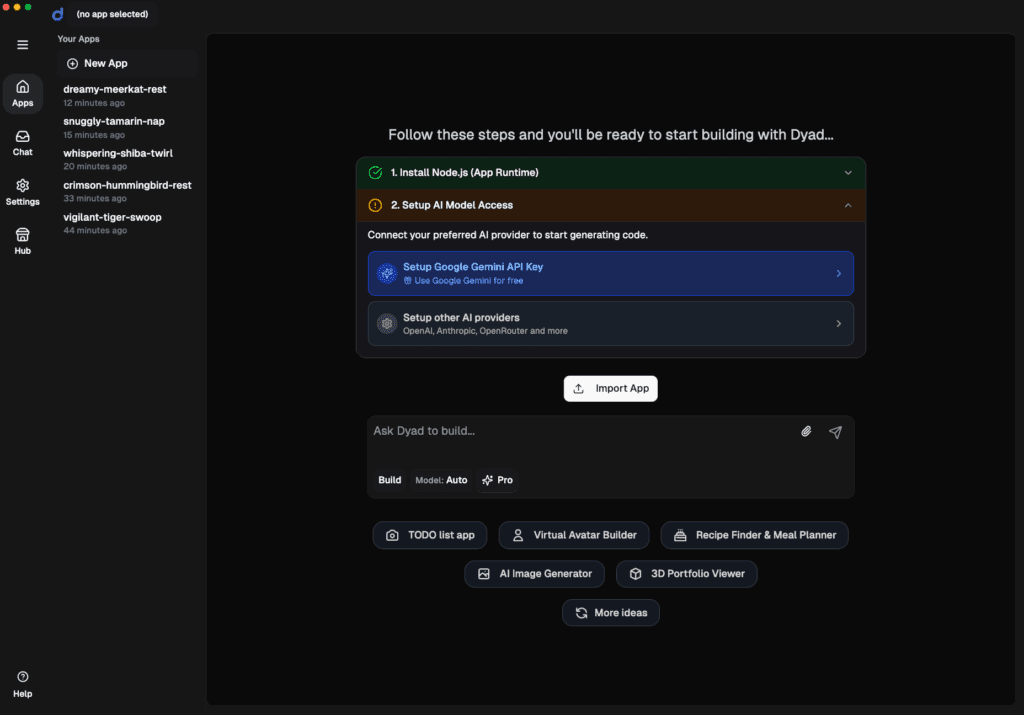The image size is (1024, 715).
Task: Open the Build mode selector
Action: point(389,480)
